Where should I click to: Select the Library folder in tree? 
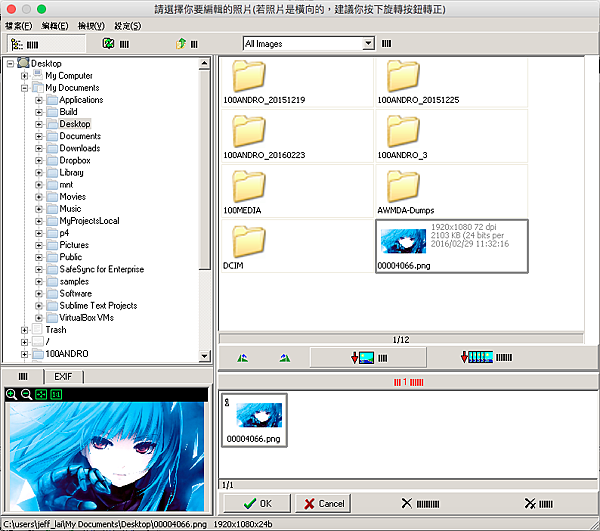click(72, 173)
